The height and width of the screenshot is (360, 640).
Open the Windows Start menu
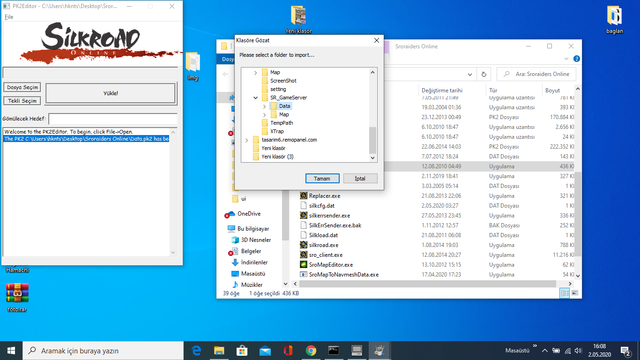[x=11, y=351]
